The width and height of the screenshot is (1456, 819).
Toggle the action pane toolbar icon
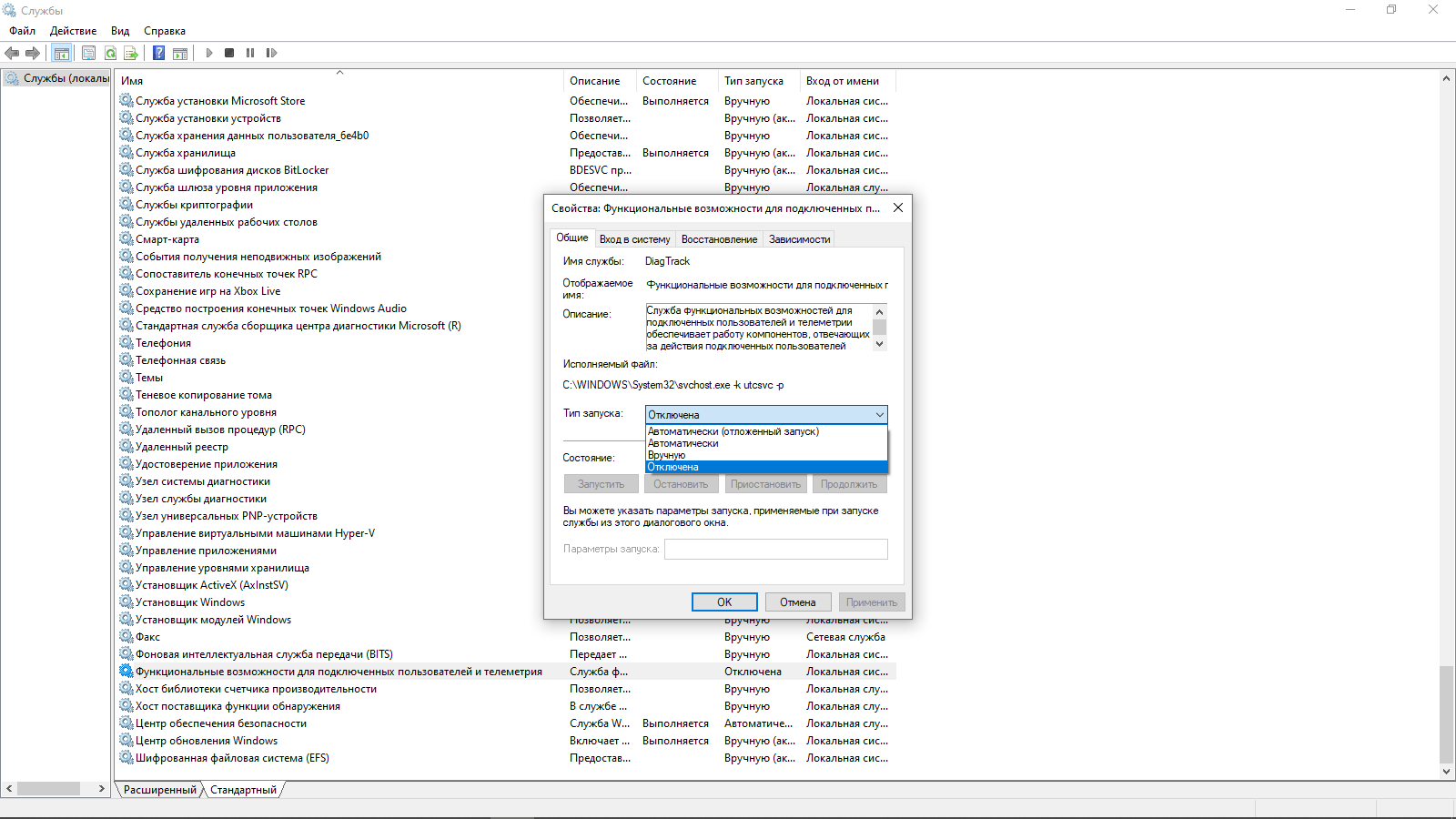(180, 53)
